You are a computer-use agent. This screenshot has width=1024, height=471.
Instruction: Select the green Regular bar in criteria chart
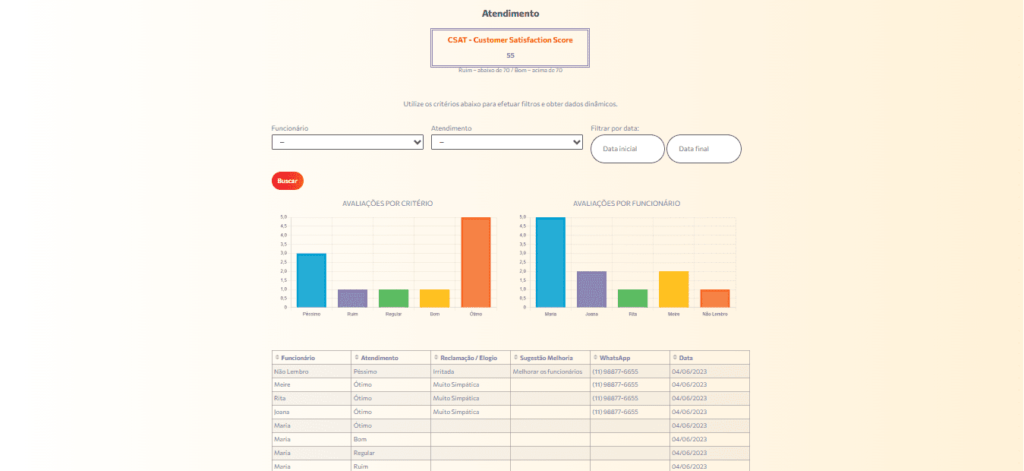click(x=393, y=298)
